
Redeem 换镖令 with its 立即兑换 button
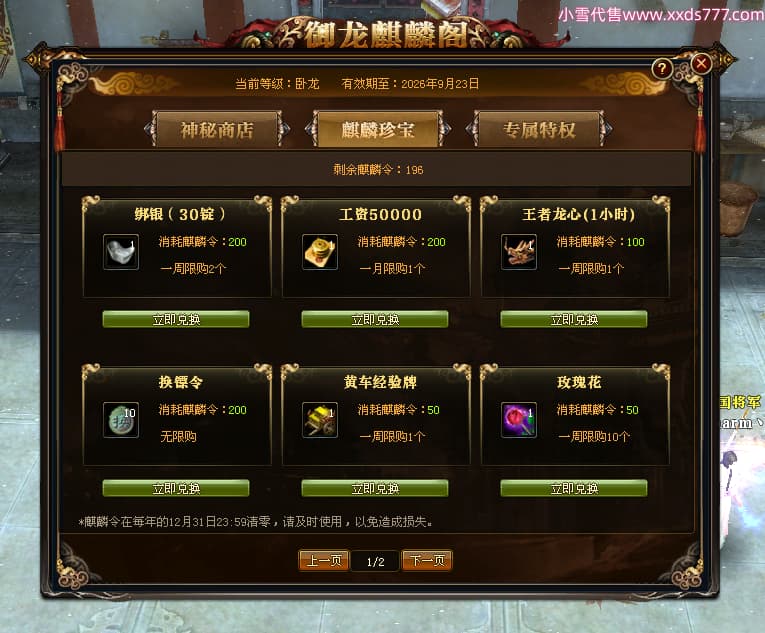(x=176, y=489)
